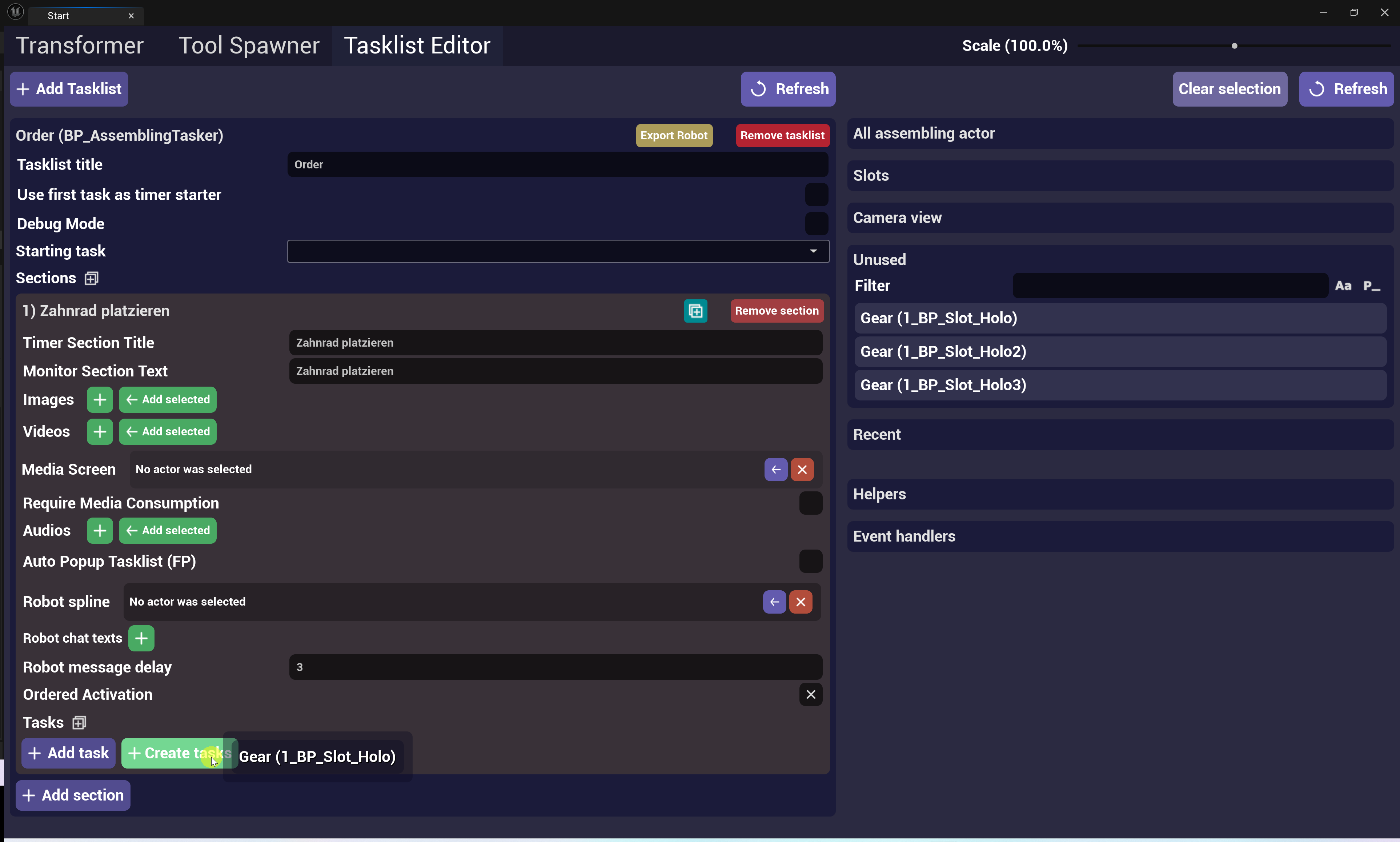Enable Use first task as timer starter
1400x842 pixels.
816,195
